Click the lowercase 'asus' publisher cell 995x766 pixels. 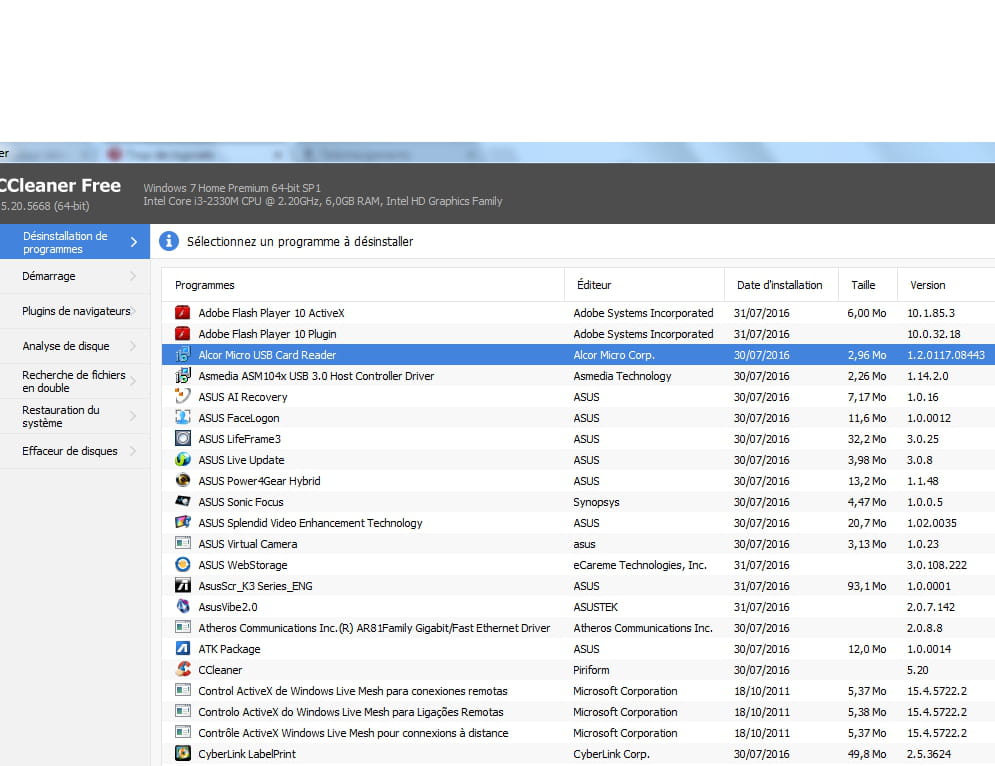pyautogui.click(x=584, y=544)
